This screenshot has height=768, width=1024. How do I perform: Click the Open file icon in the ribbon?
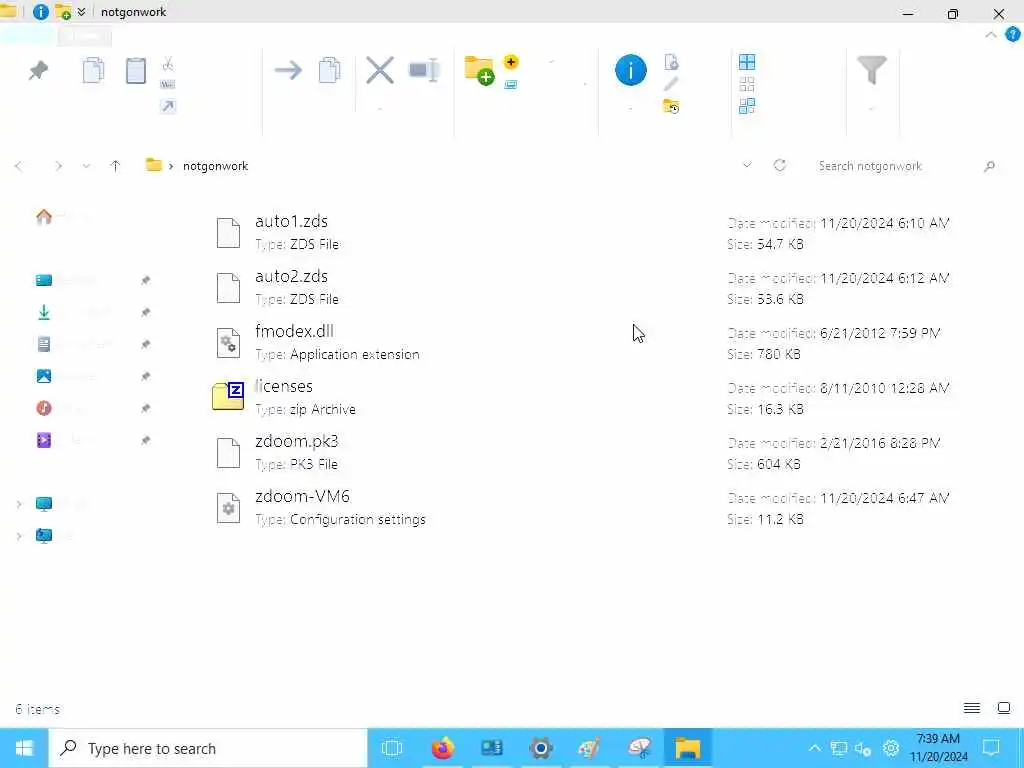click(671, 62)
